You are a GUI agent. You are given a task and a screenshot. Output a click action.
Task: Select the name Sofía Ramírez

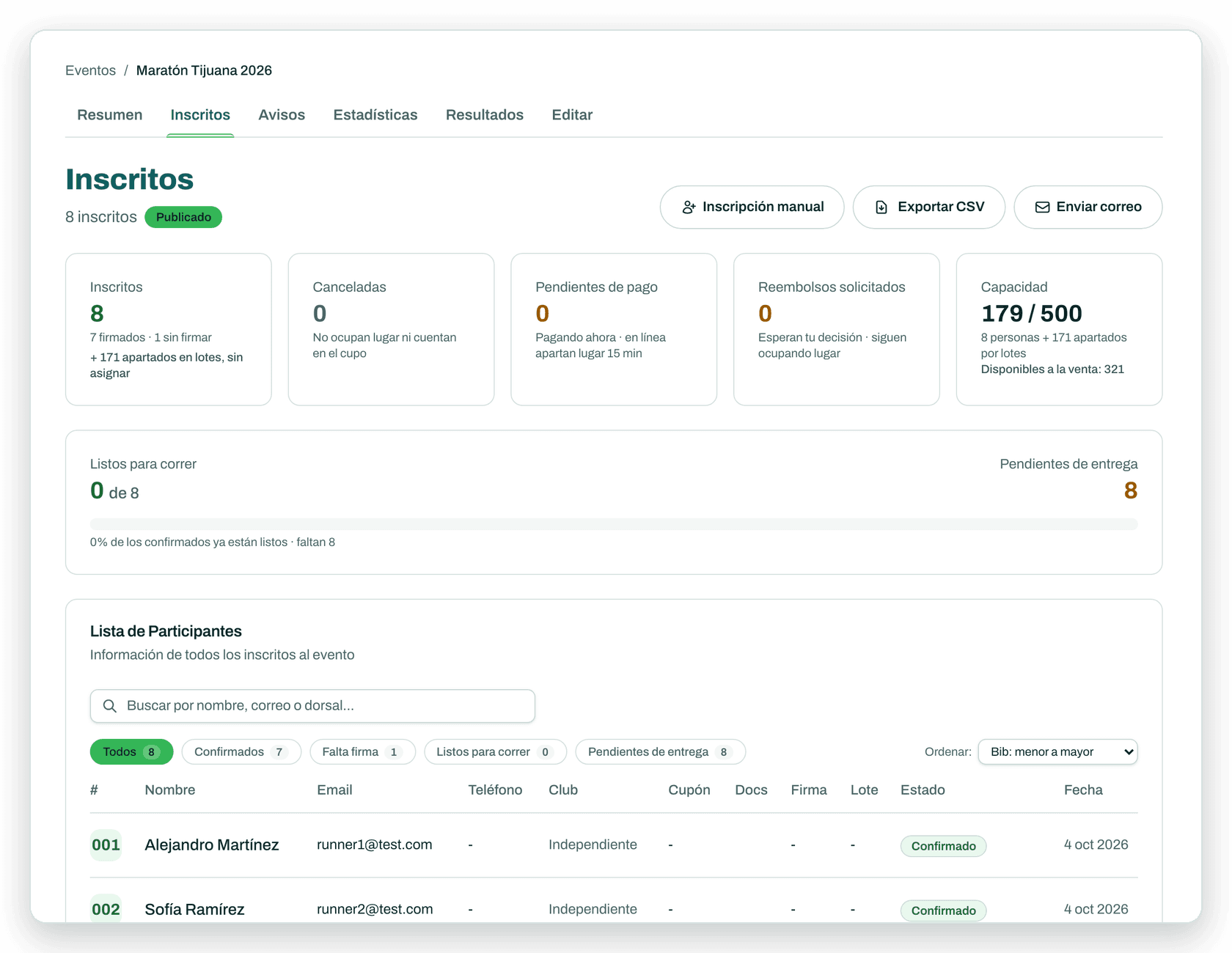tap(194, 910)
